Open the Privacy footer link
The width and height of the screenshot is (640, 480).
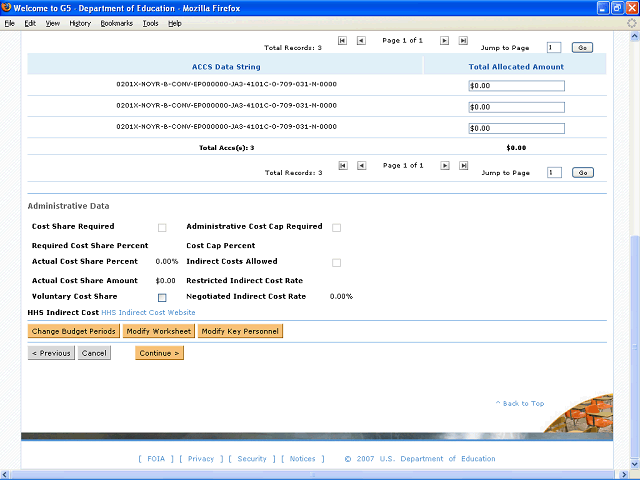click(201, 459)
